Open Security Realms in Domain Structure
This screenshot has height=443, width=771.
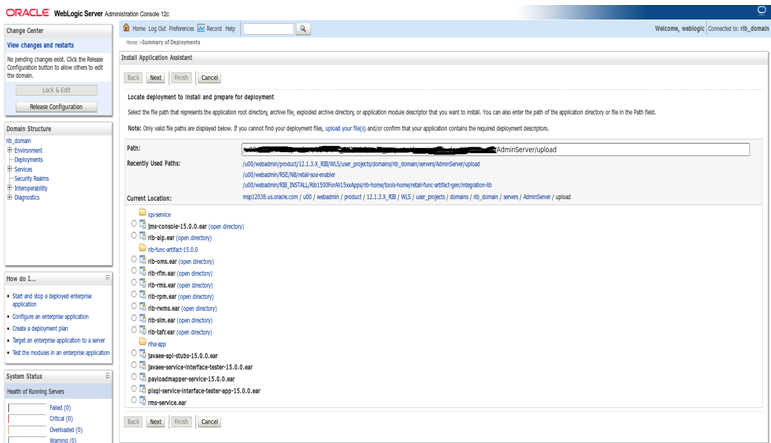pos(31,178)
